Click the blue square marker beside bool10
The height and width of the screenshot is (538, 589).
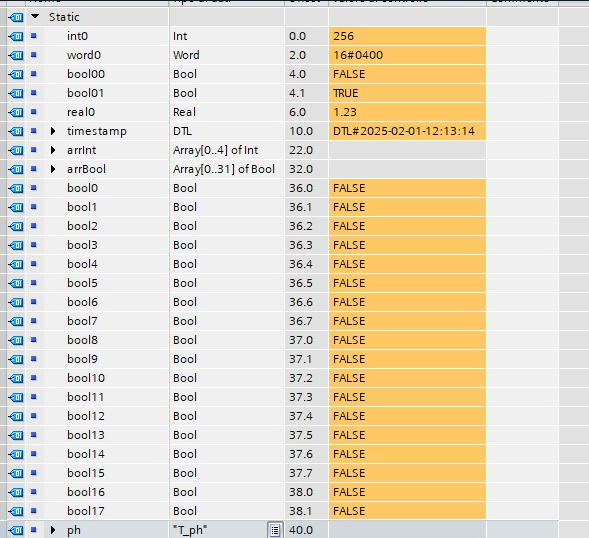pos(33,378)
